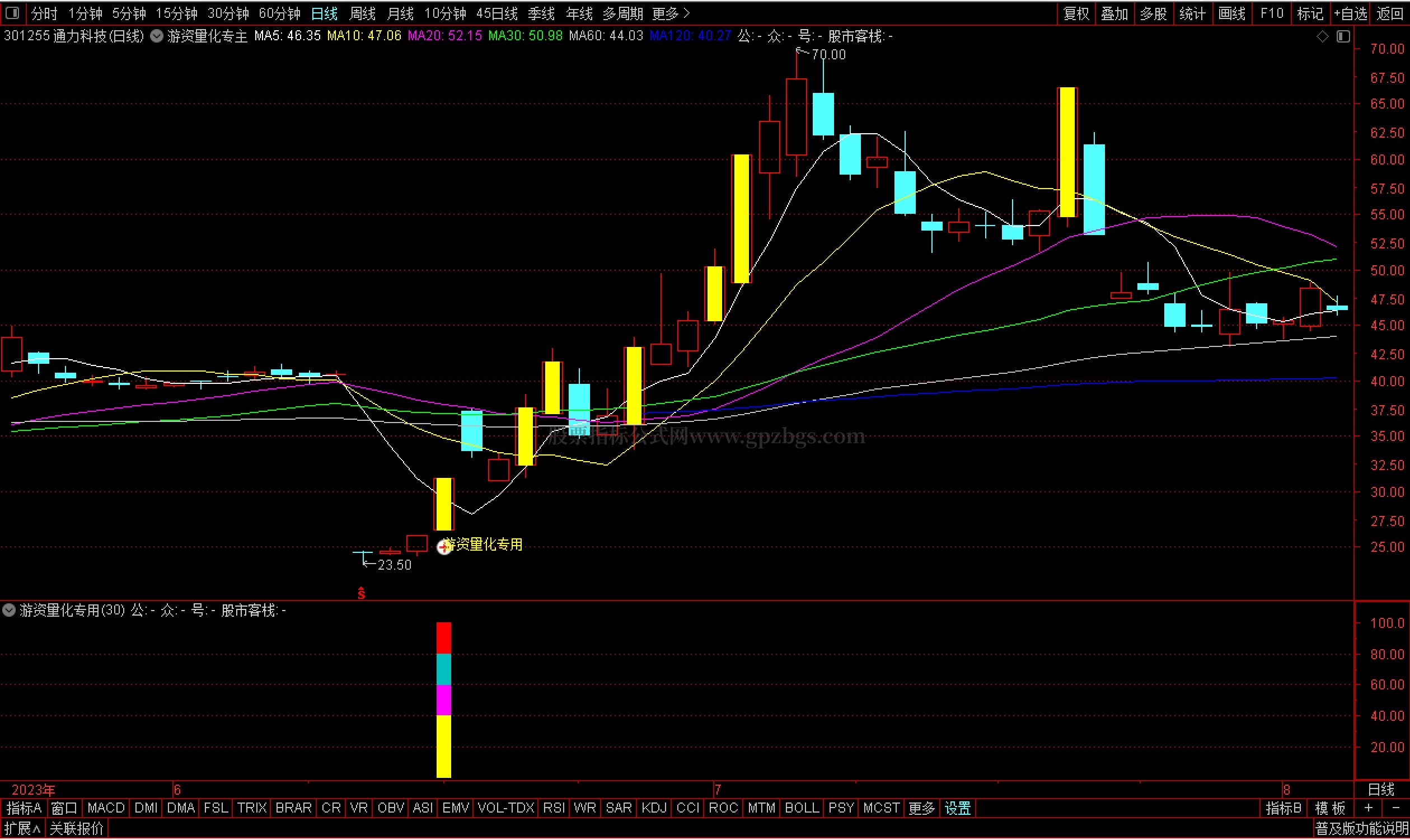Select the ASI indicator
The image size is (1410, 840).
coord(423,809)
